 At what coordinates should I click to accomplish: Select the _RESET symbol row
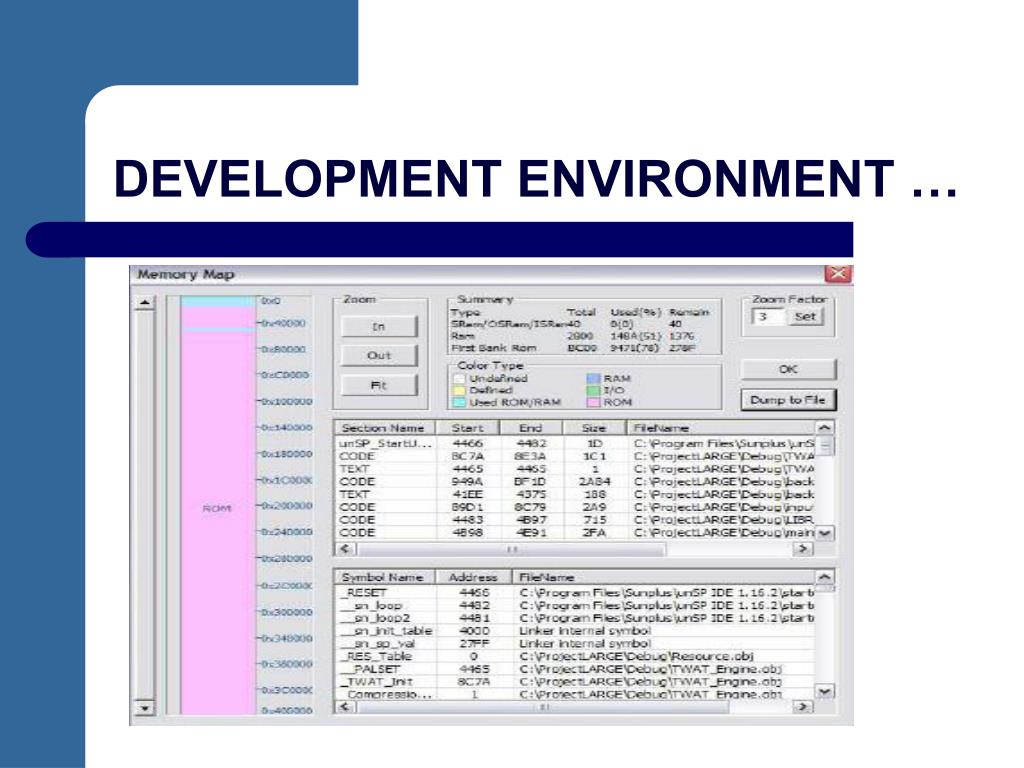(575, 593)
